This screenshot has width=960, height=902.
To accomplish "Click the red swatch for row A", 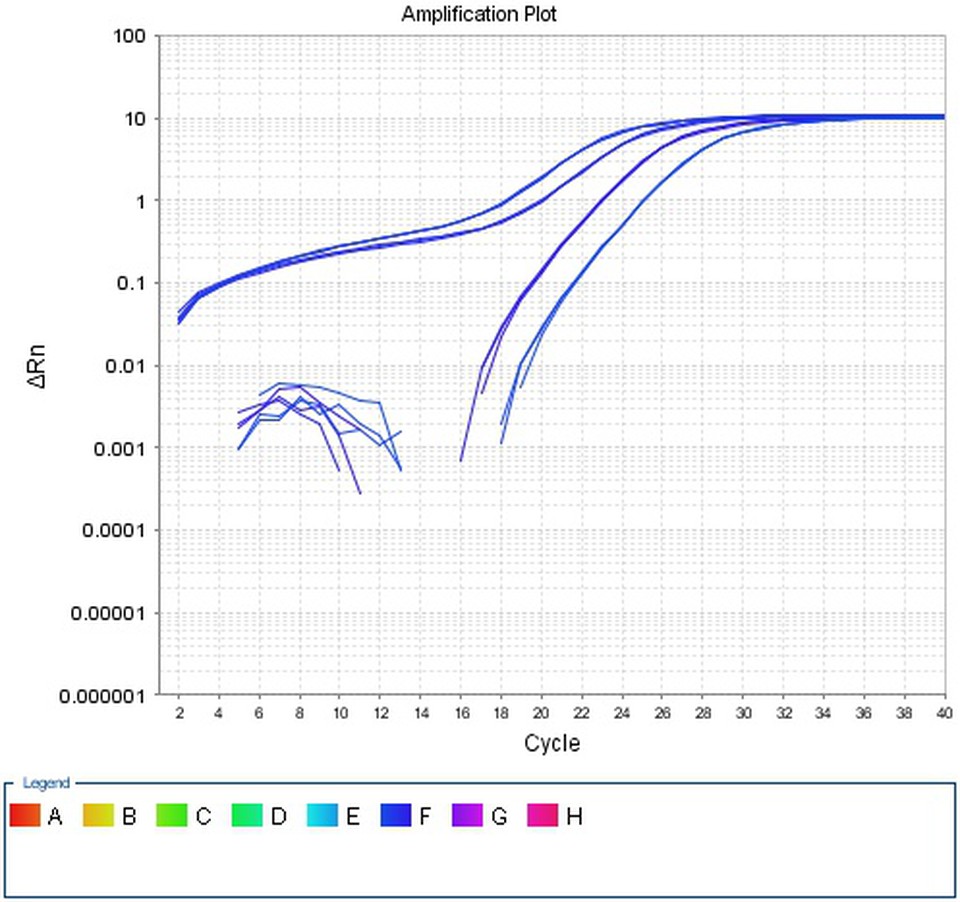I will [x=25, y=816].
